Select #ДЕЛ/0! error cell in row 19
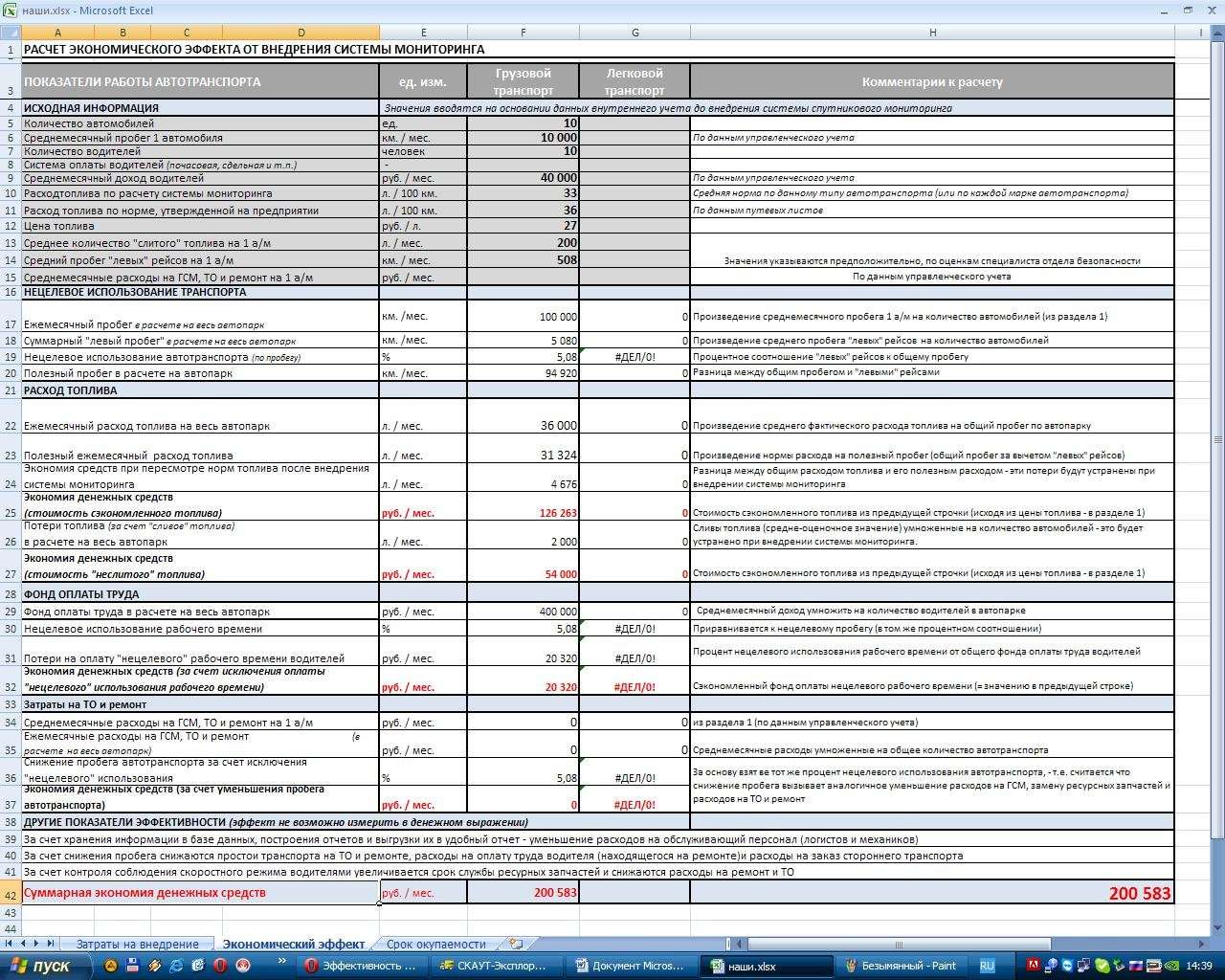The image size is (1225, 980). (635, 357)
